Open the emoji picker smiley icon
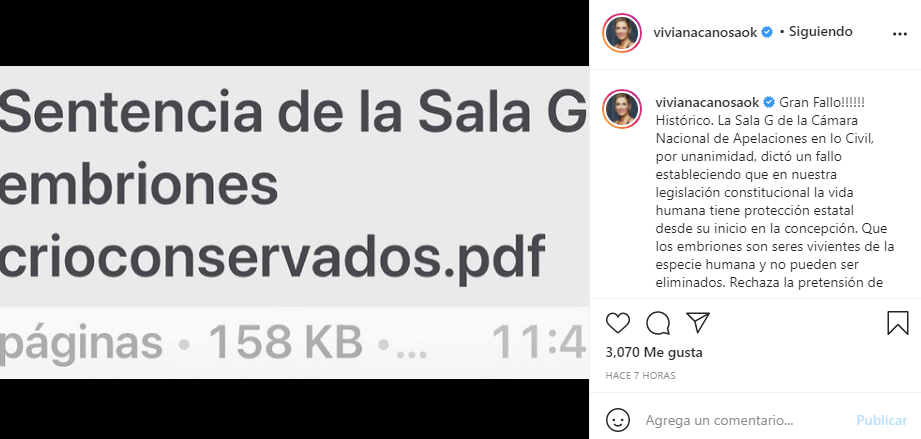Image resolution: width=921 pixels, height=439 pixels. (617, 420)
